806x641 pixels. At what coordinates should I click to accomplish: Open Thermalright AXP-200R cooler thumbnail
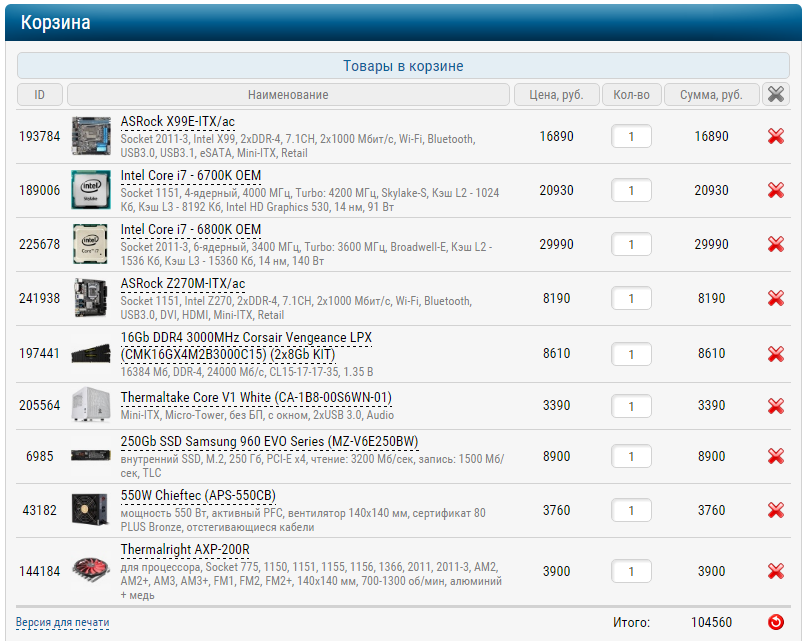pyautogui.click(x=91, y=571)
